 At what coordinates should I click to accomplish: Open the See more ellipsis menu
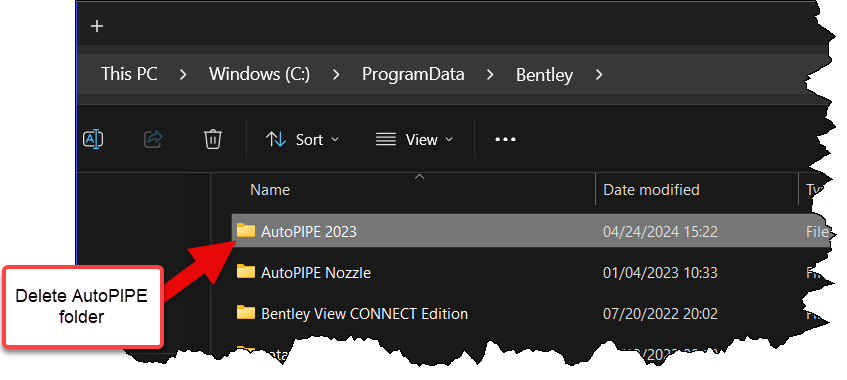pos(505,139)
